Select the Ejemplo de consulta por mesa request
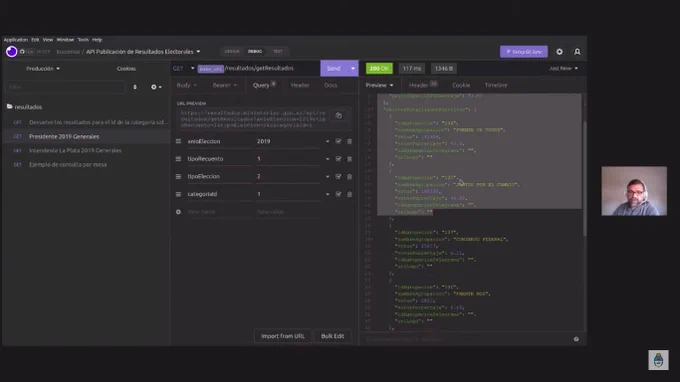Image resolution: width=680 pixels, height=382 pixels. [x=68, y=165]
